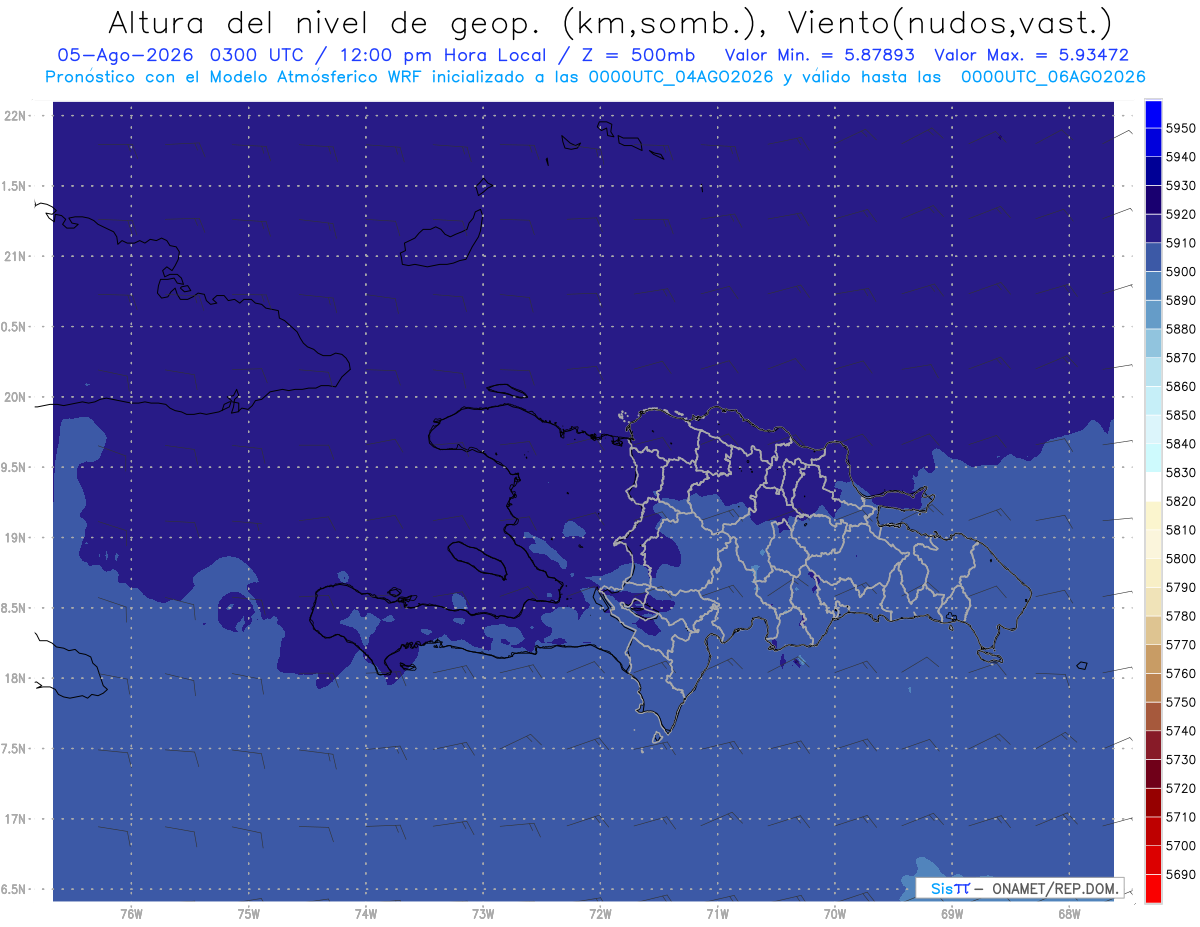
Task: Click the '0300 UTC' time label
Action: tap(259, 55)
